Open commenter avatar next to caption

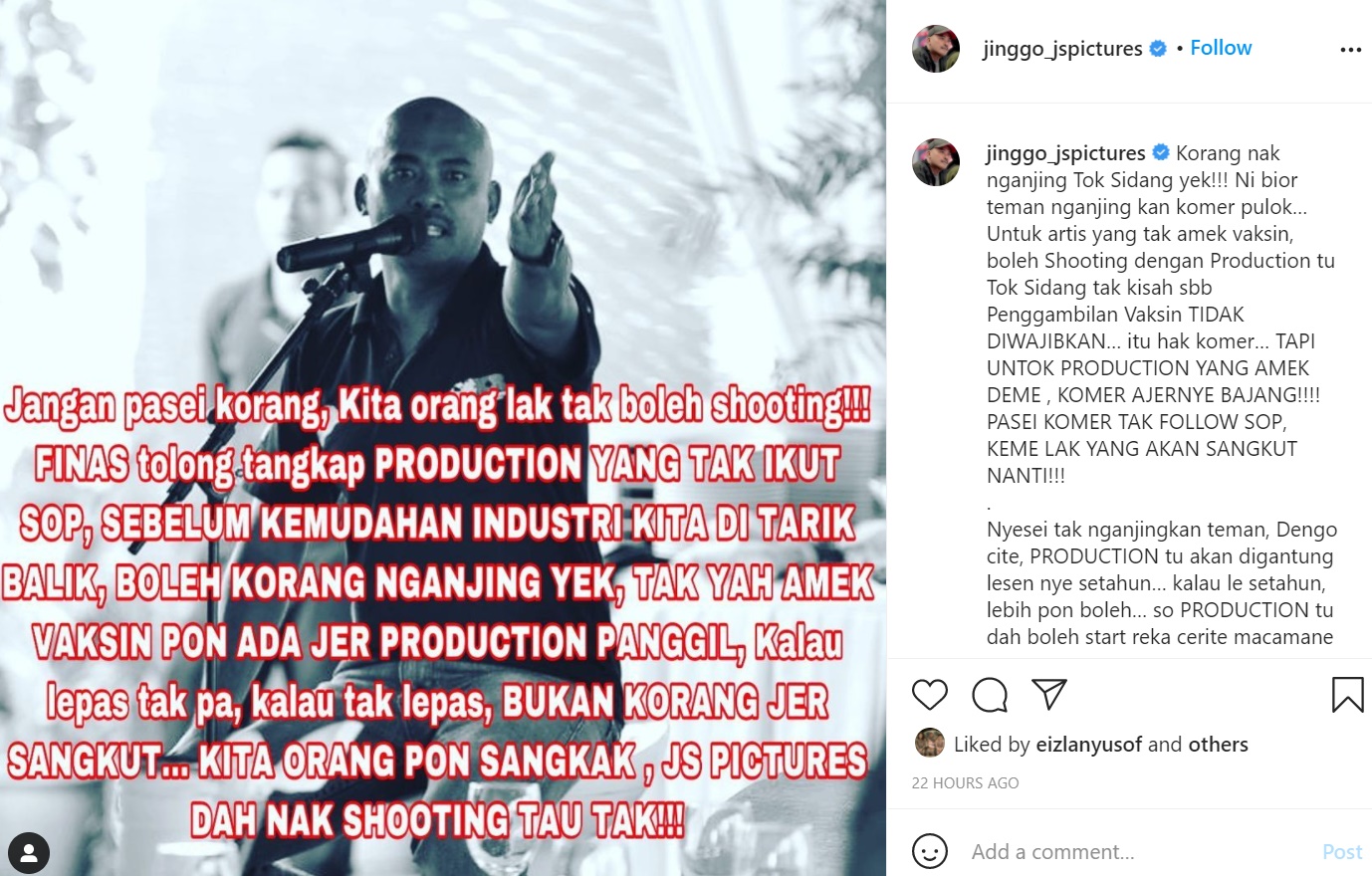point(936,162)
